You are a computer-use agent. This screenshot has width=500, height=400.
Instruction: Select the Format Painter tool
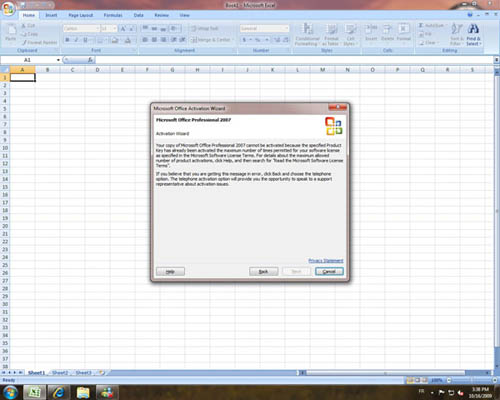click(39, 43)
